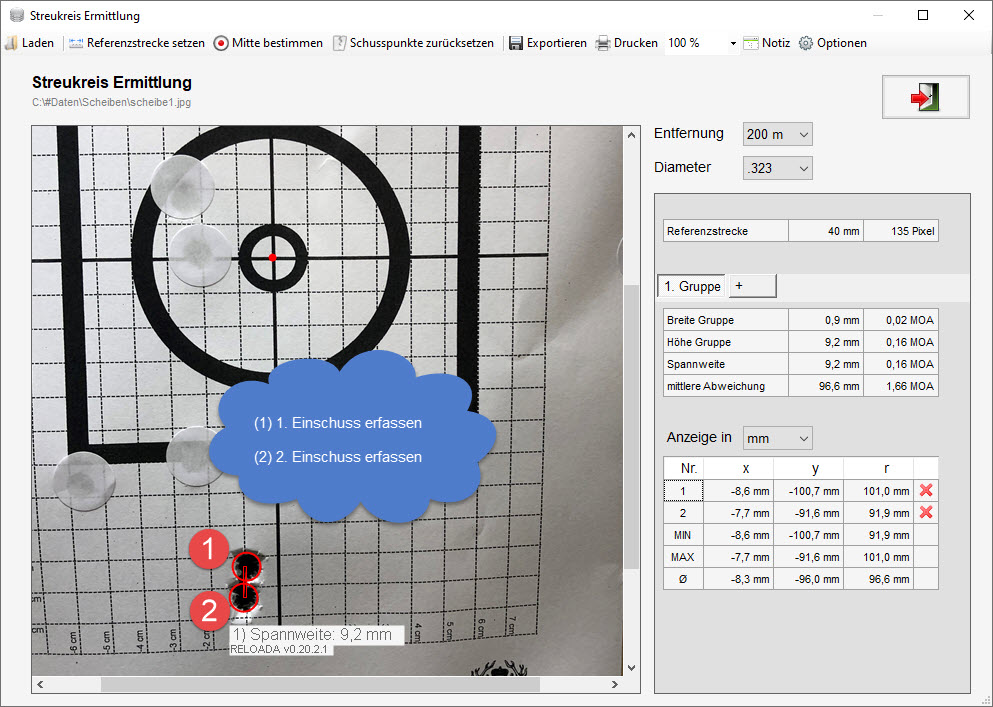Click the scroll left arrow of image

pyautogui.click(x=41, y=685)
